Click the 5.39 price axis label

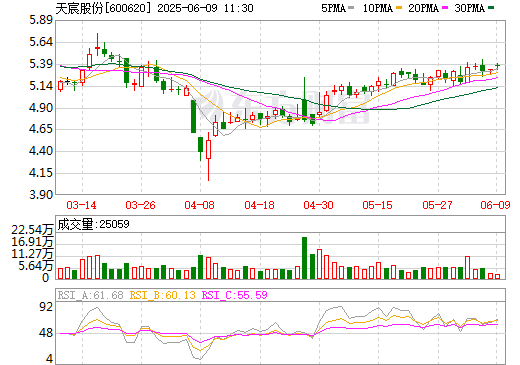pyautogui.click(x=41, y=64)
